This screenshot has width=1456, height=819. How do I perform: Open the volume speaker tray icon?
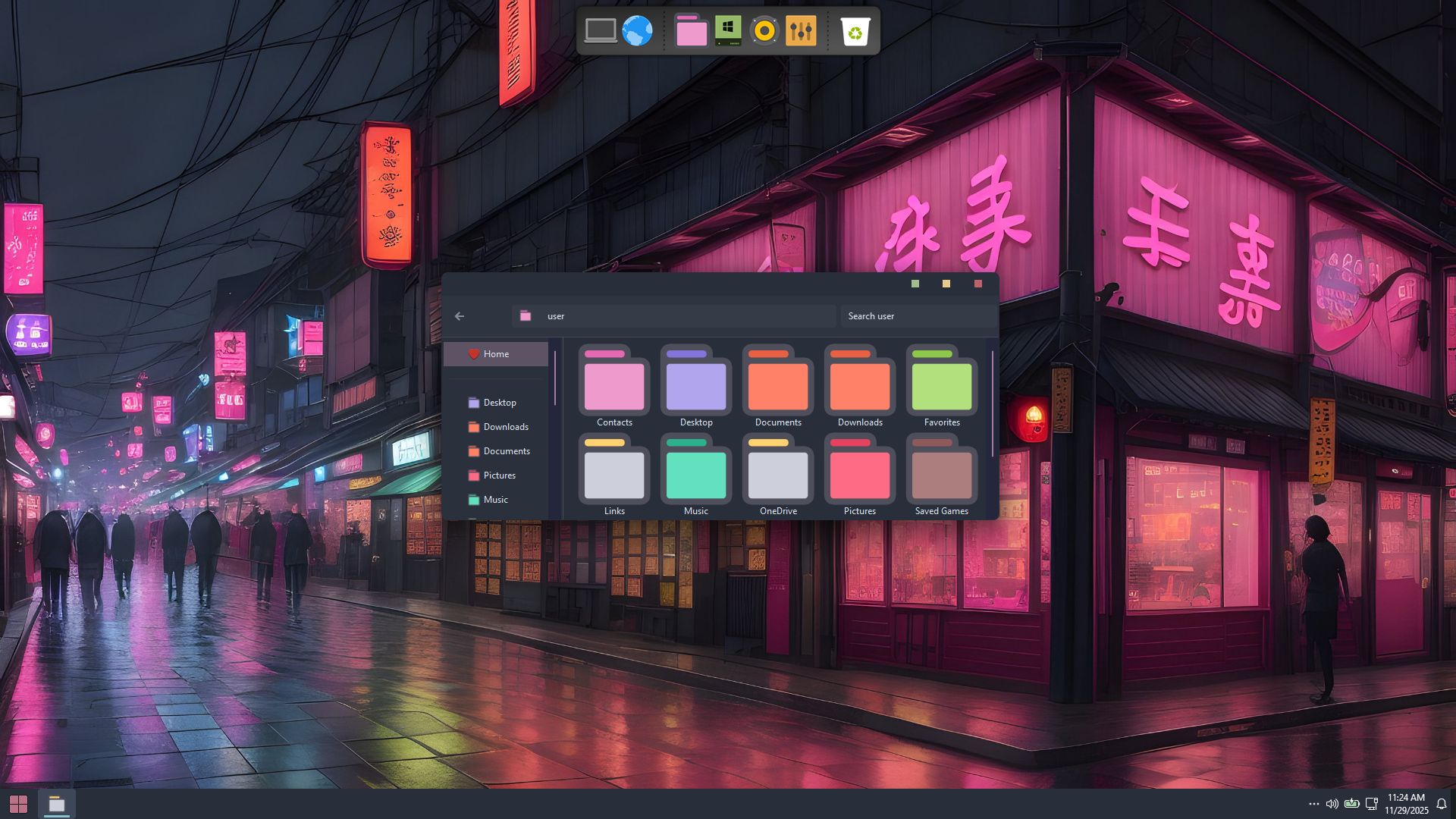click(x=1332, y=804)
